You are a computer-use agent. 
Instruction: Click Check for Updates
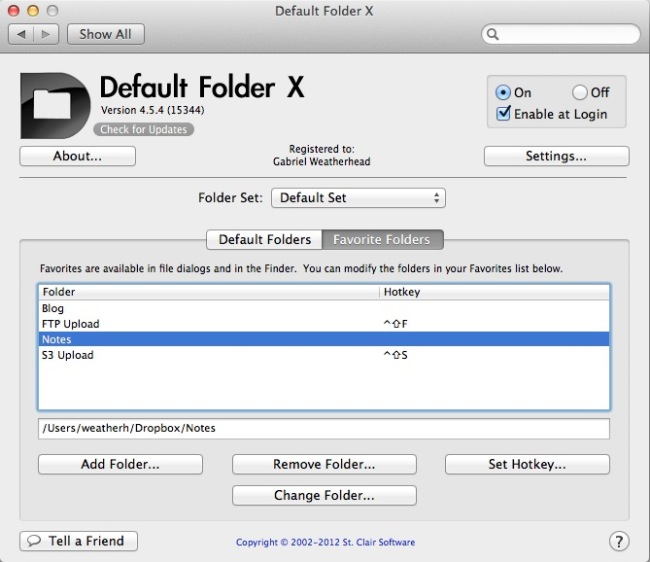pyautogui.click(x=143, y=129)
